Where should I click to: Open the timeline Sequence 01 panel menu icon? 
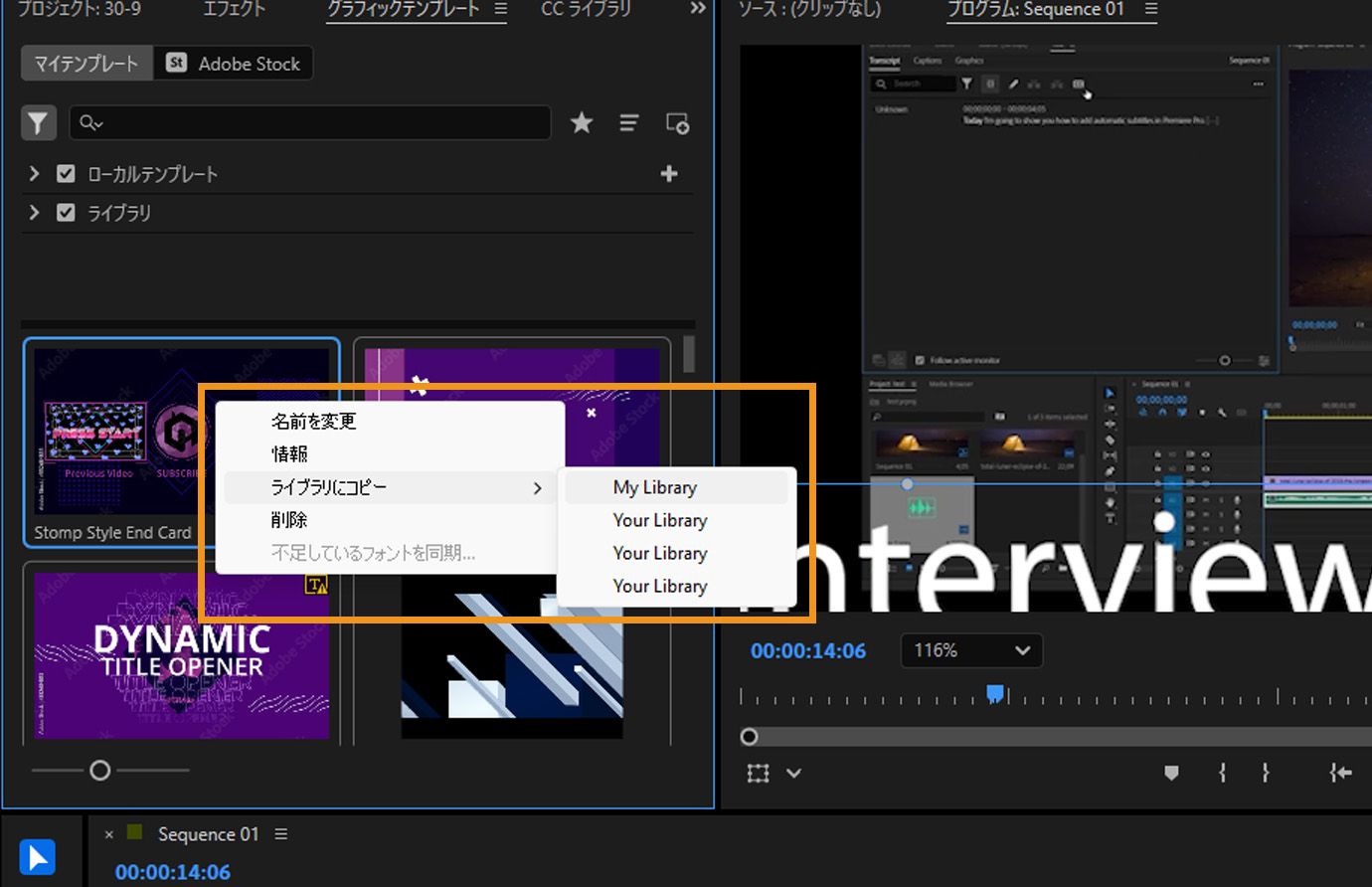click(x=281, y=833)
